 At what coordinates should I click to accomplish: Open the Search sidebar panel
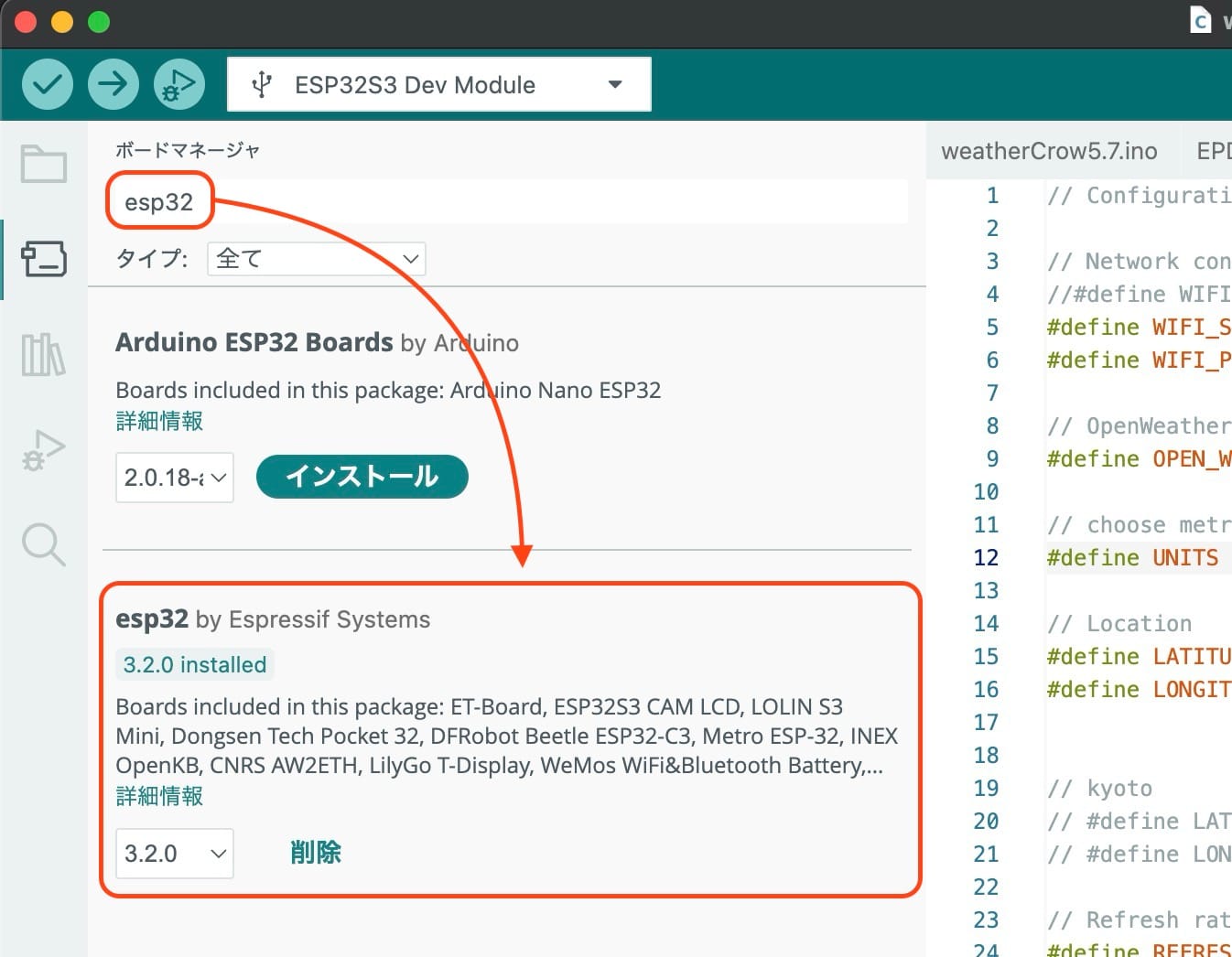[44, 544]
